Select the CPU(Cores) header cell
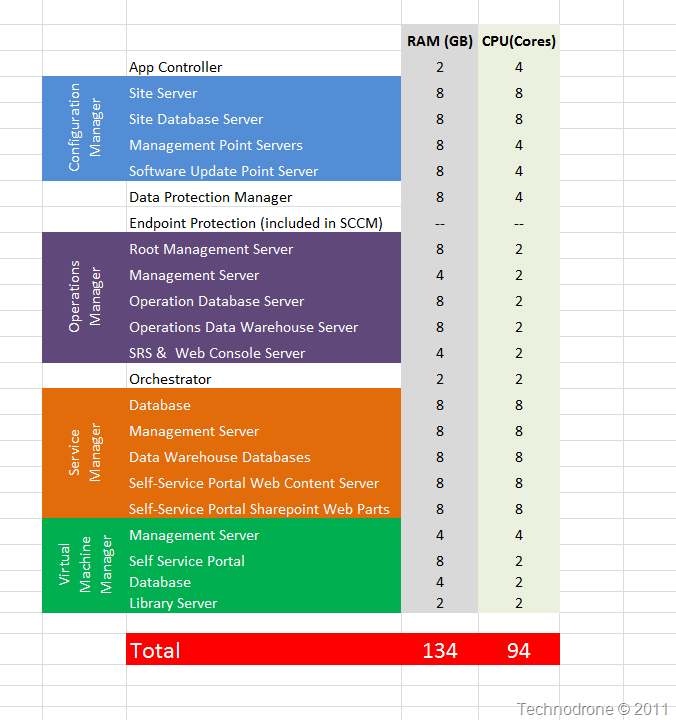The width and height of the screenshot is (676, 720). click(519, 38)
